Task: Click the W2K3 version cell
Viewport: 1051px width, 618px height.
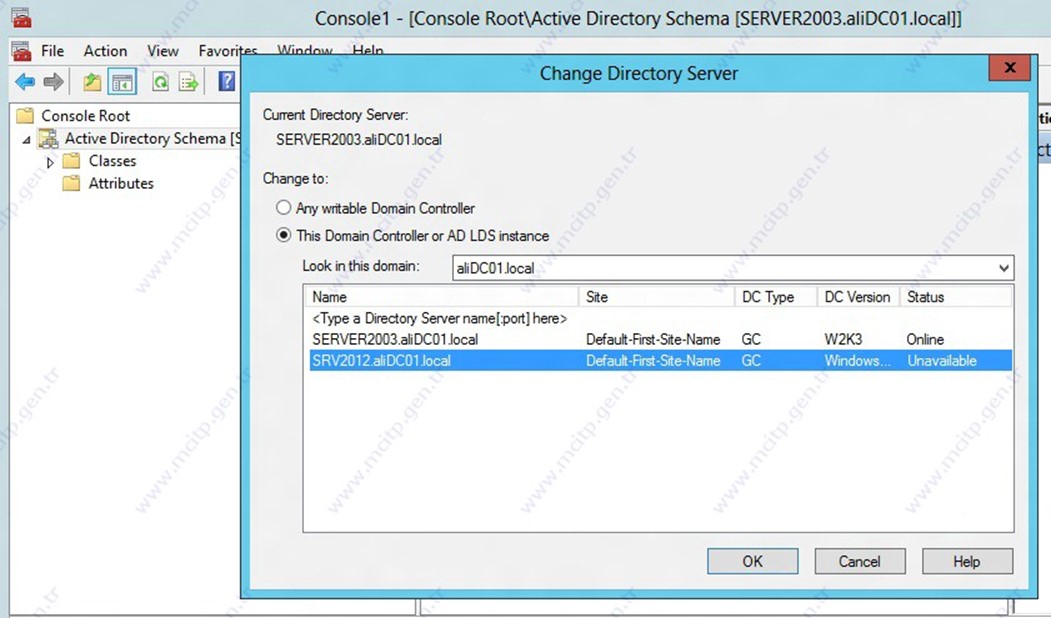Action: tap(843, 339)
